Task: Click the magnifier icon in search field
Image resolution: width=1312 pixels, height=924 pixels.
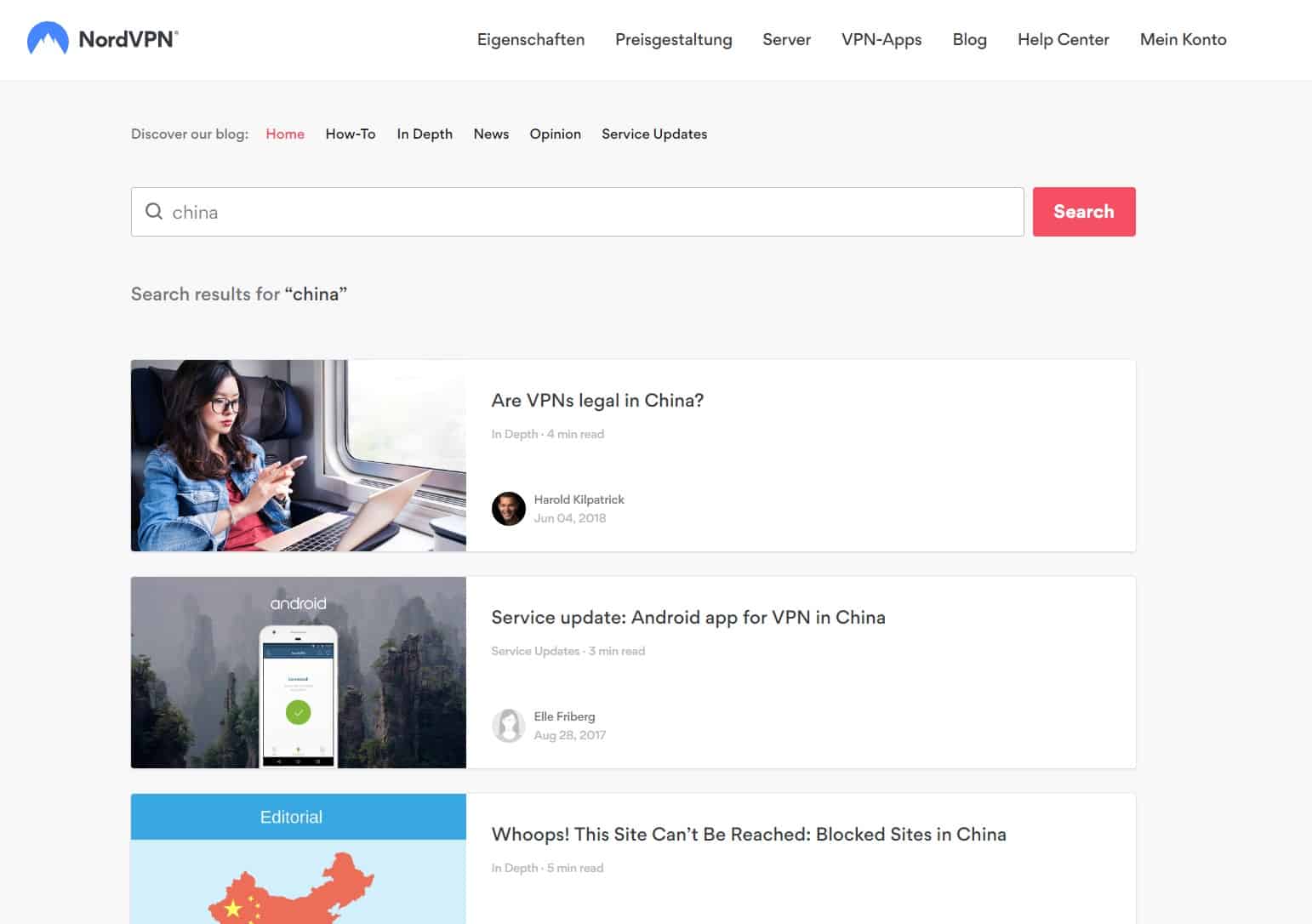Action: point(154,211)
